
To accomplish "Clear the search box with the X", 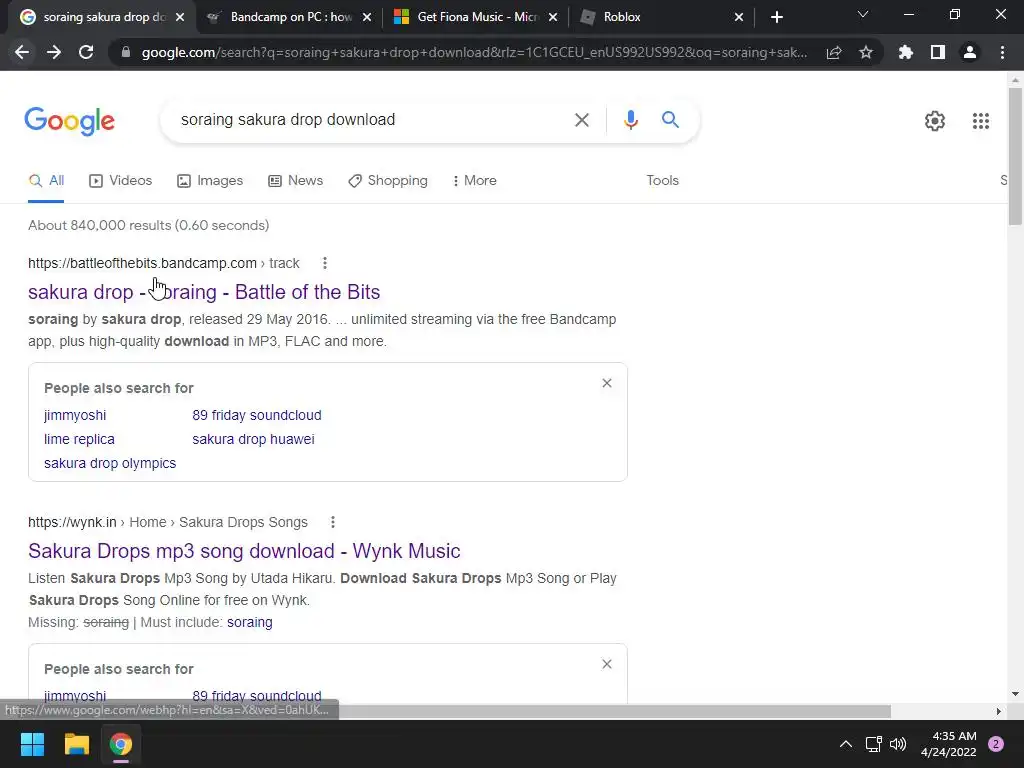I will (x=581, y=120).
